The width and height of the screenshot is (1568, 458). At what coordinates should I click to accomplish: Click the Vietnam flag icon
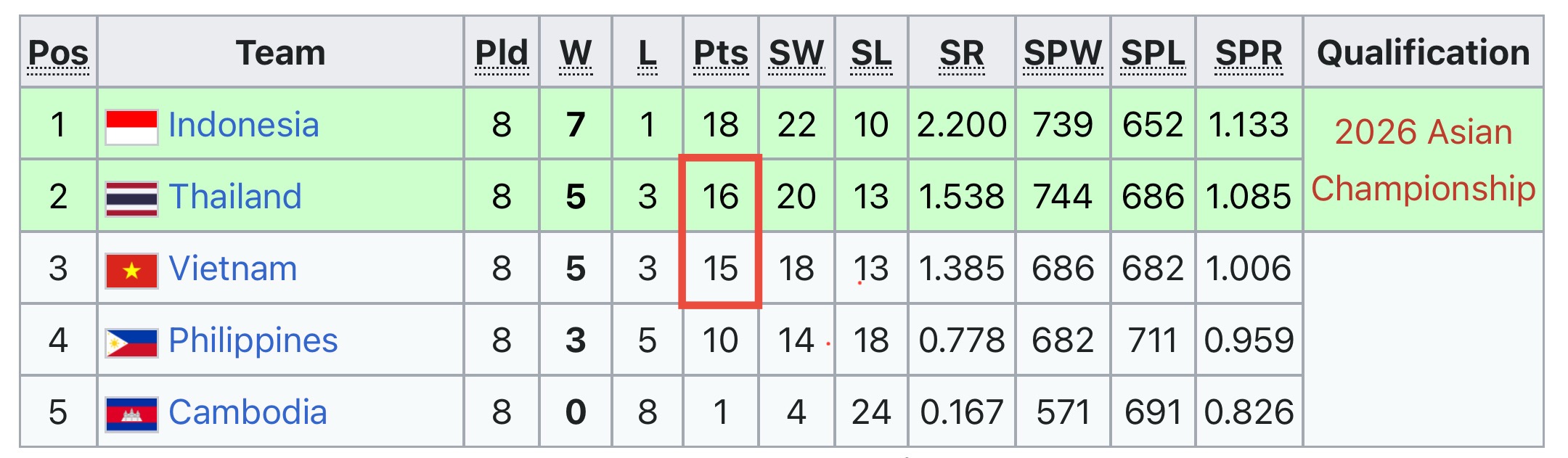point(131,271)
